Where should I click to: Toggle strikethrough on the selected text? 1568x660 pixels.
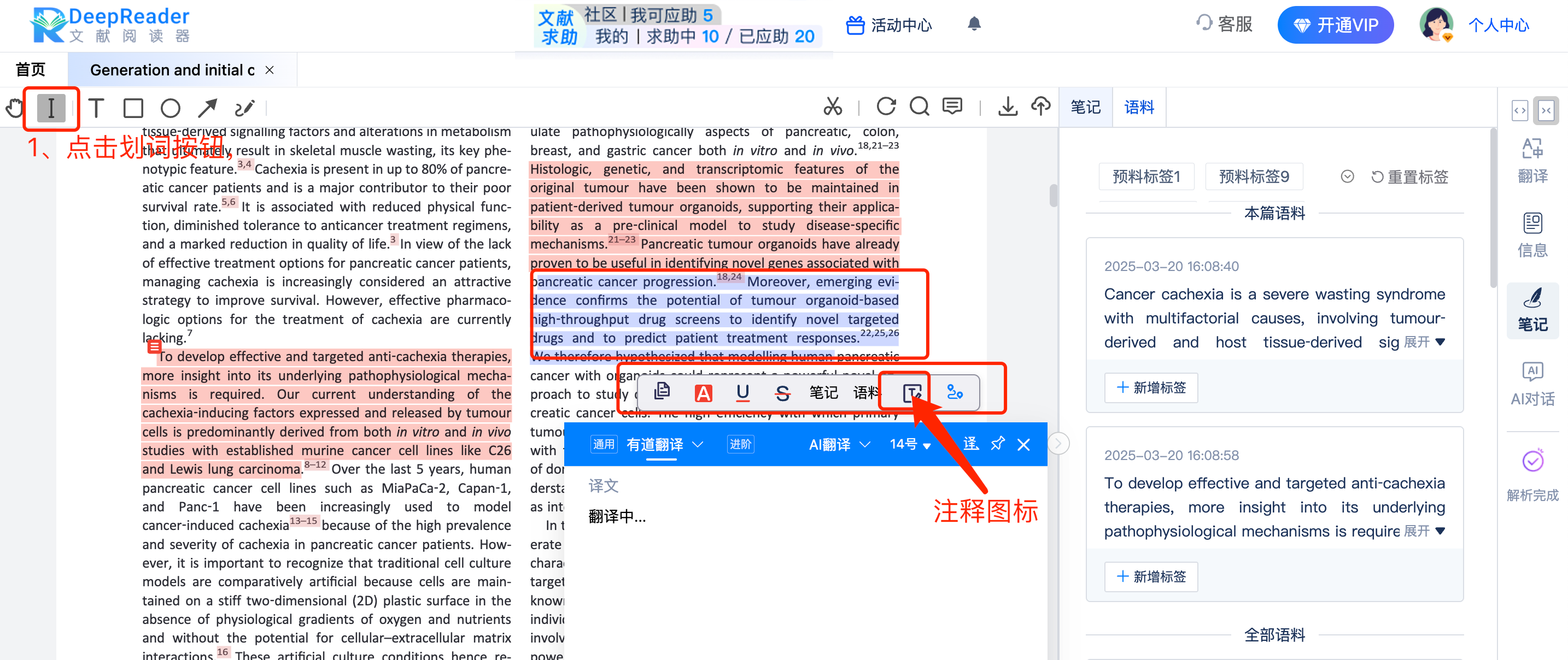tap(783, 393)
